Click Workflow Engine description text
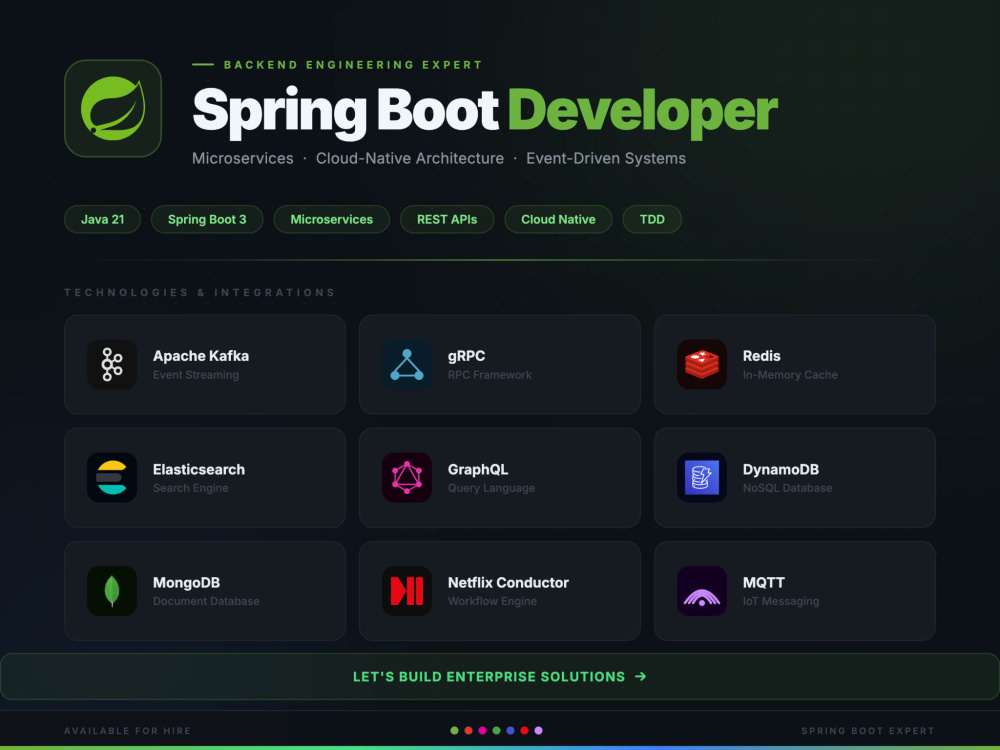This screenshot has width=1000, height=750. (492, 601)
